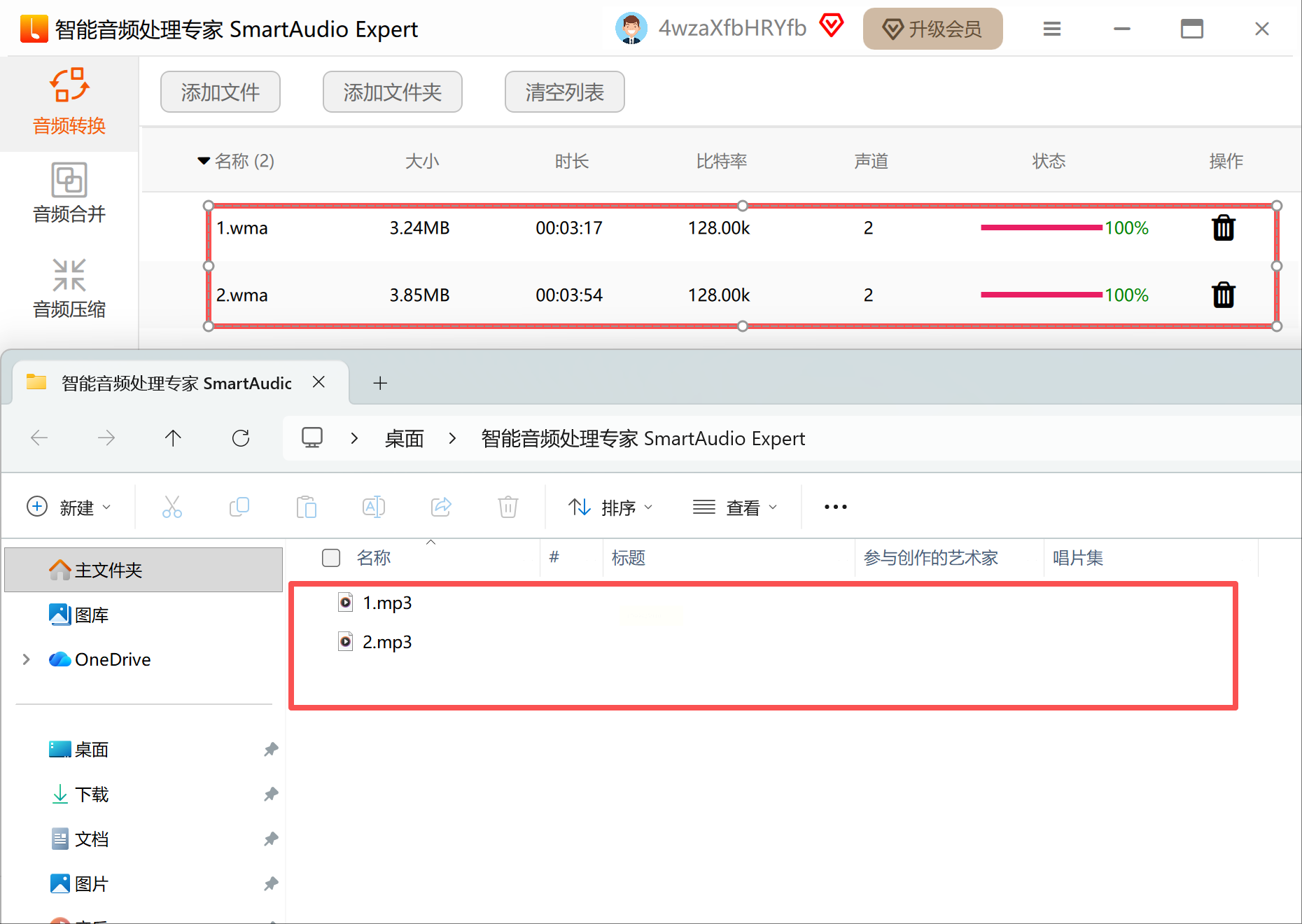Go back in File Explorer
This screenshot has height=924, width=1302.
39,438
